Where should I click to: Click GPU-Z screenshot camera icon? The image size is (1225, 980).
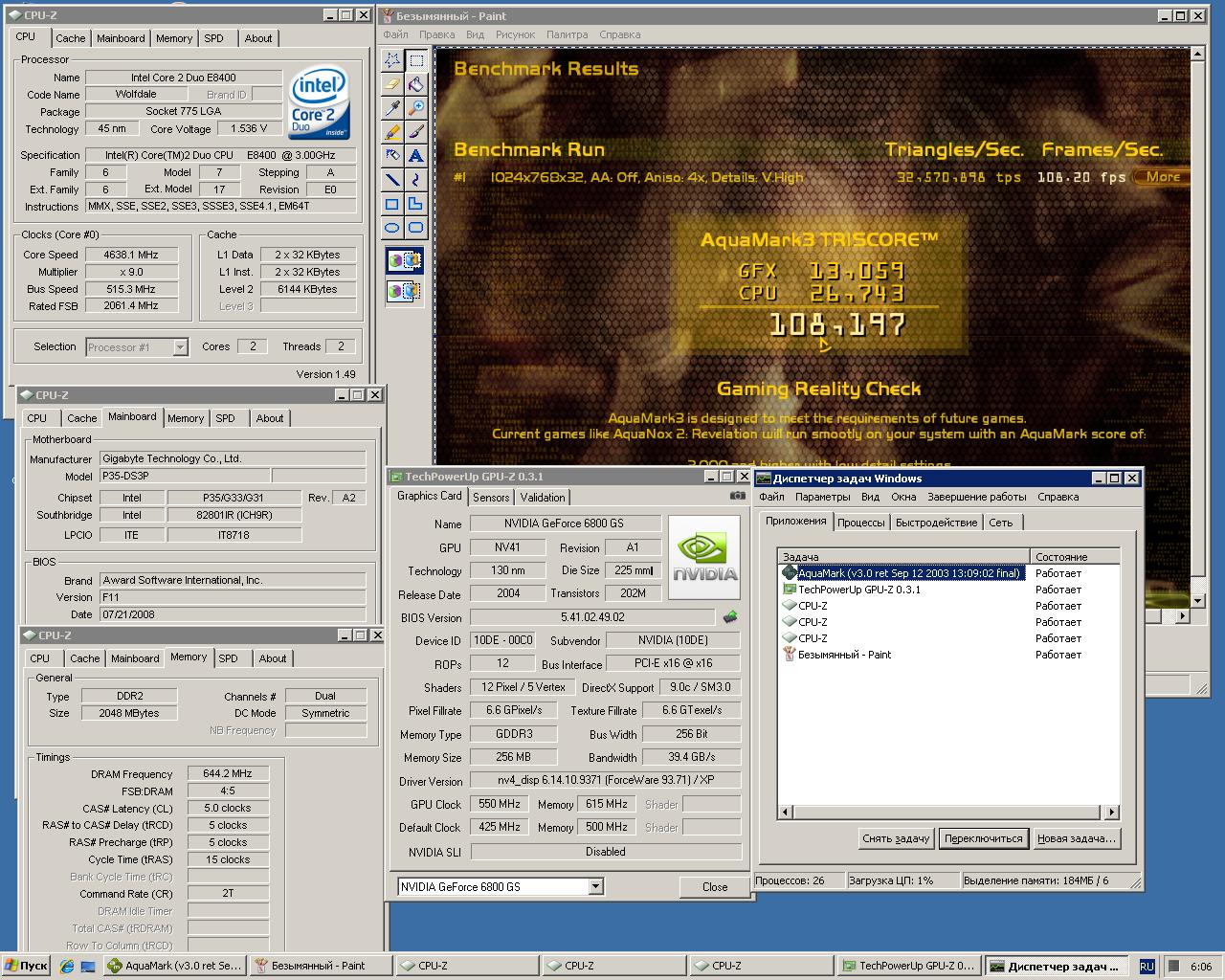737,496
